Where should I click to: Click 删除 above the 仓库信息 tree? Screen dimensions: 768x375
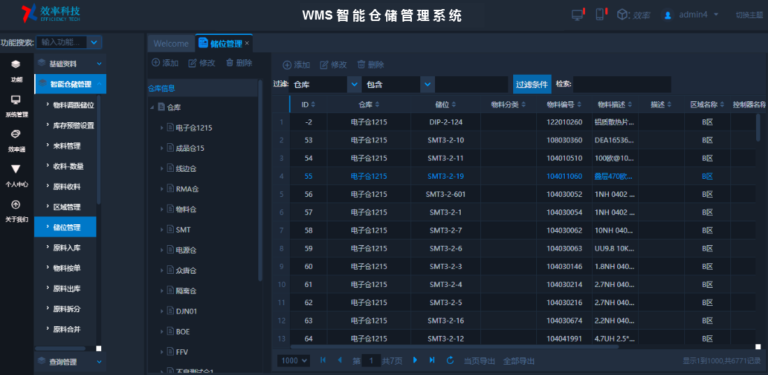[x=239, y=63]
